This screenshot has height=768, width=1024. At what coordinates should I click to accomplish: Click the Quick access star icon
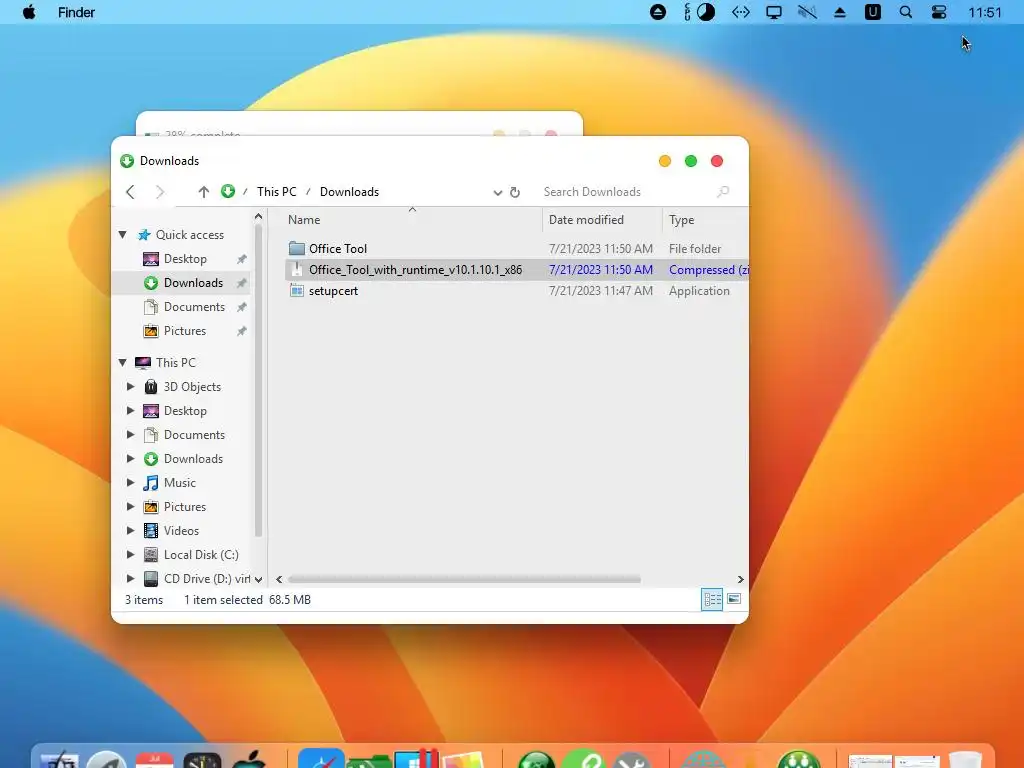144,234
